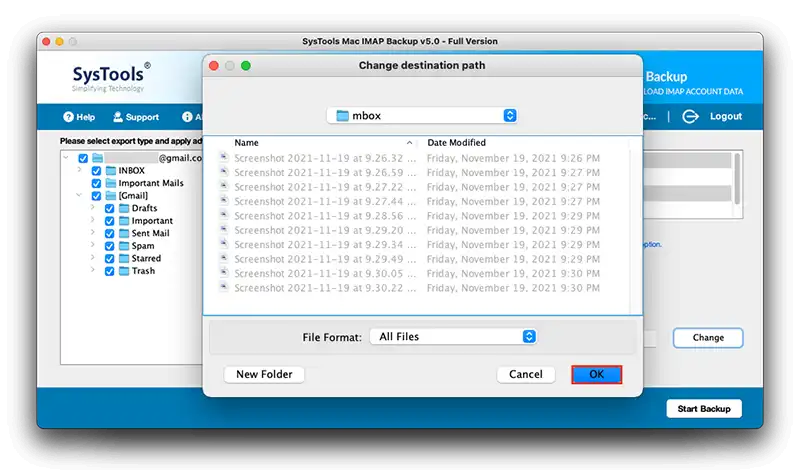Click file icon of Screenshot at 9.28.56
Screen dimensions: 800x470
pos(223,215)
